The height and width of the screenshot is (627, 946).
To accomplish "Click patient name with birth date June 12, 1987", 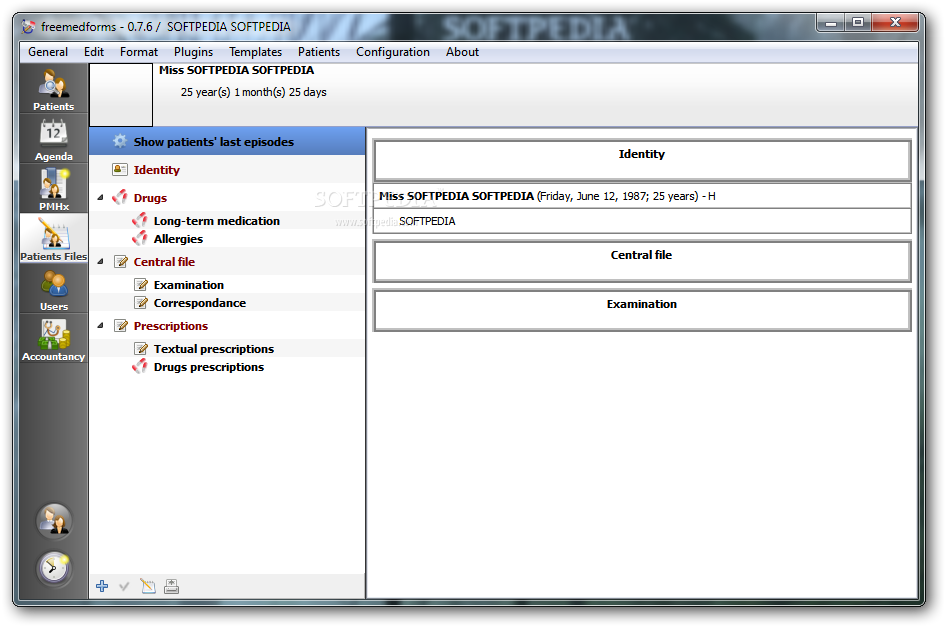I will click(642, 196).
